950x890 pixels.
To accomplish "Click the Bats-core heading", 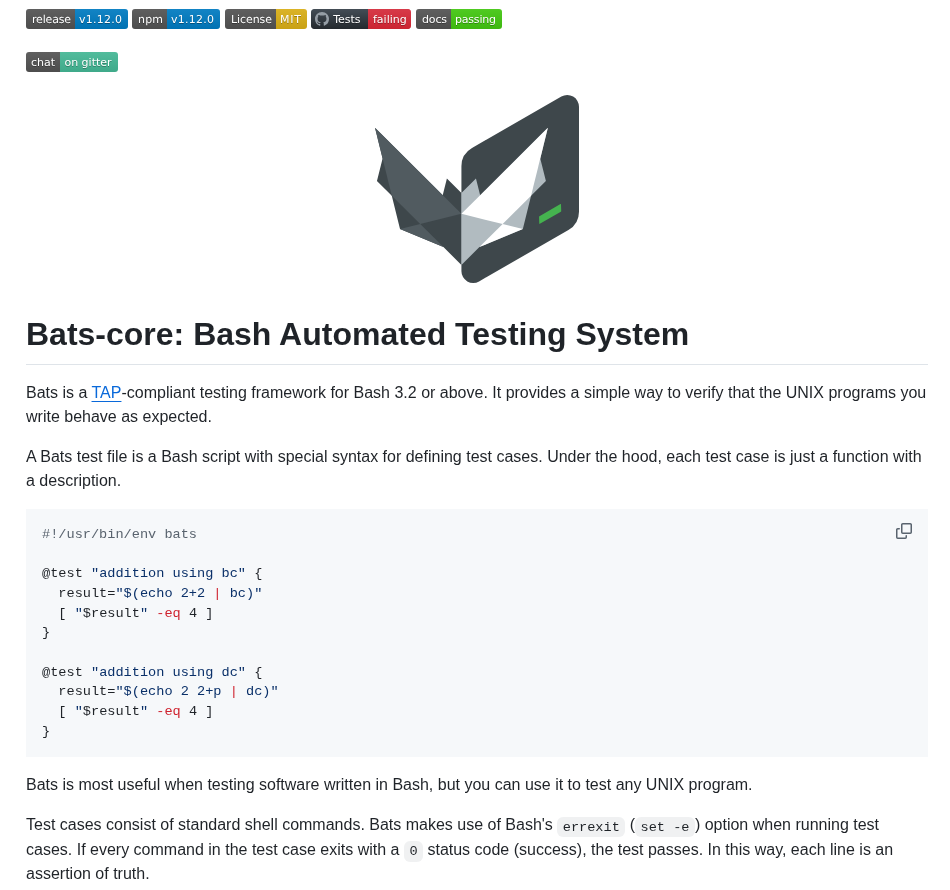I will (357, 334).
